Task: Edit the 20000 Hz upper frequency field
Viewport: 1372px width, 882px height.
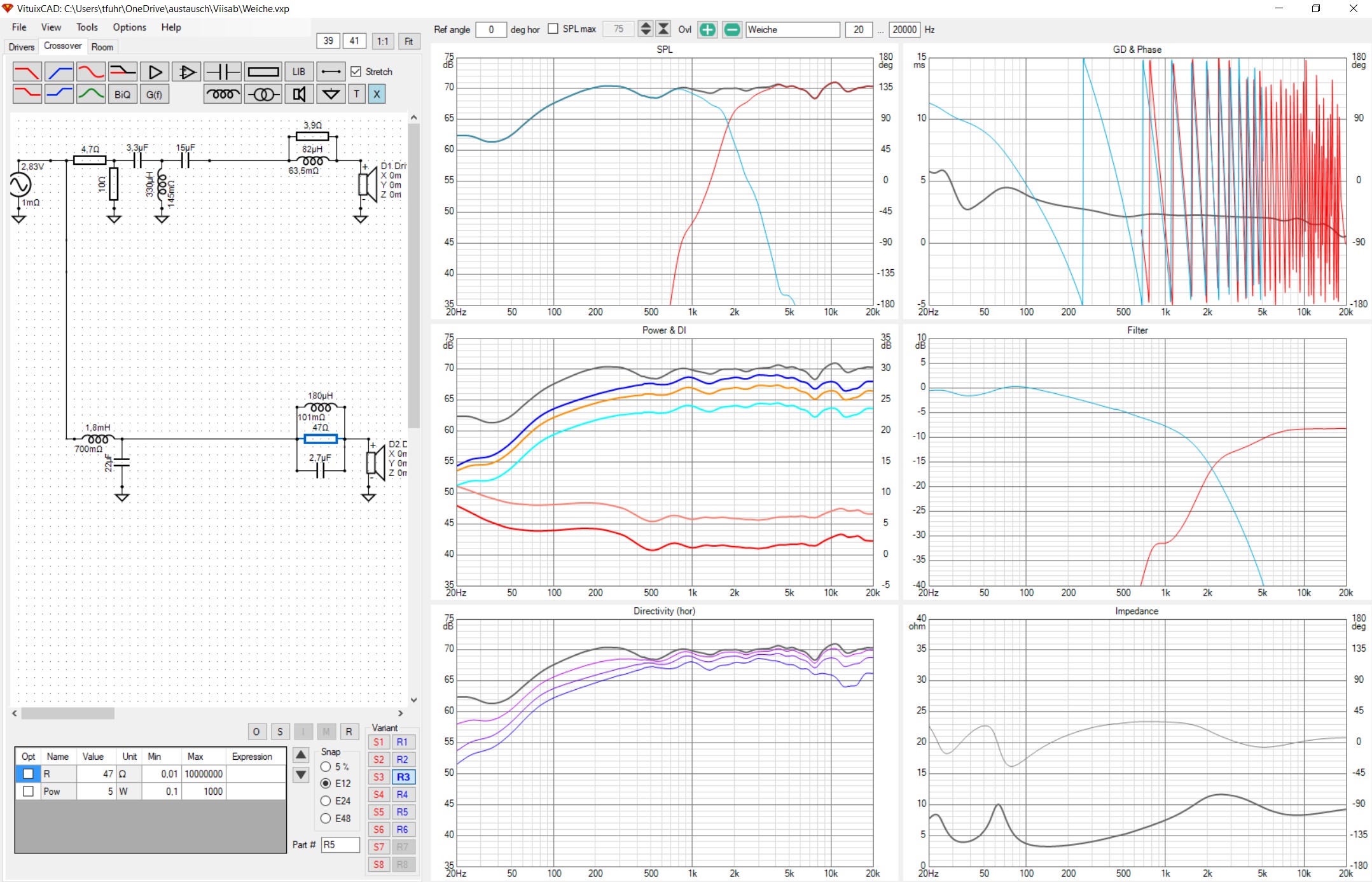Action: [904, 29]
